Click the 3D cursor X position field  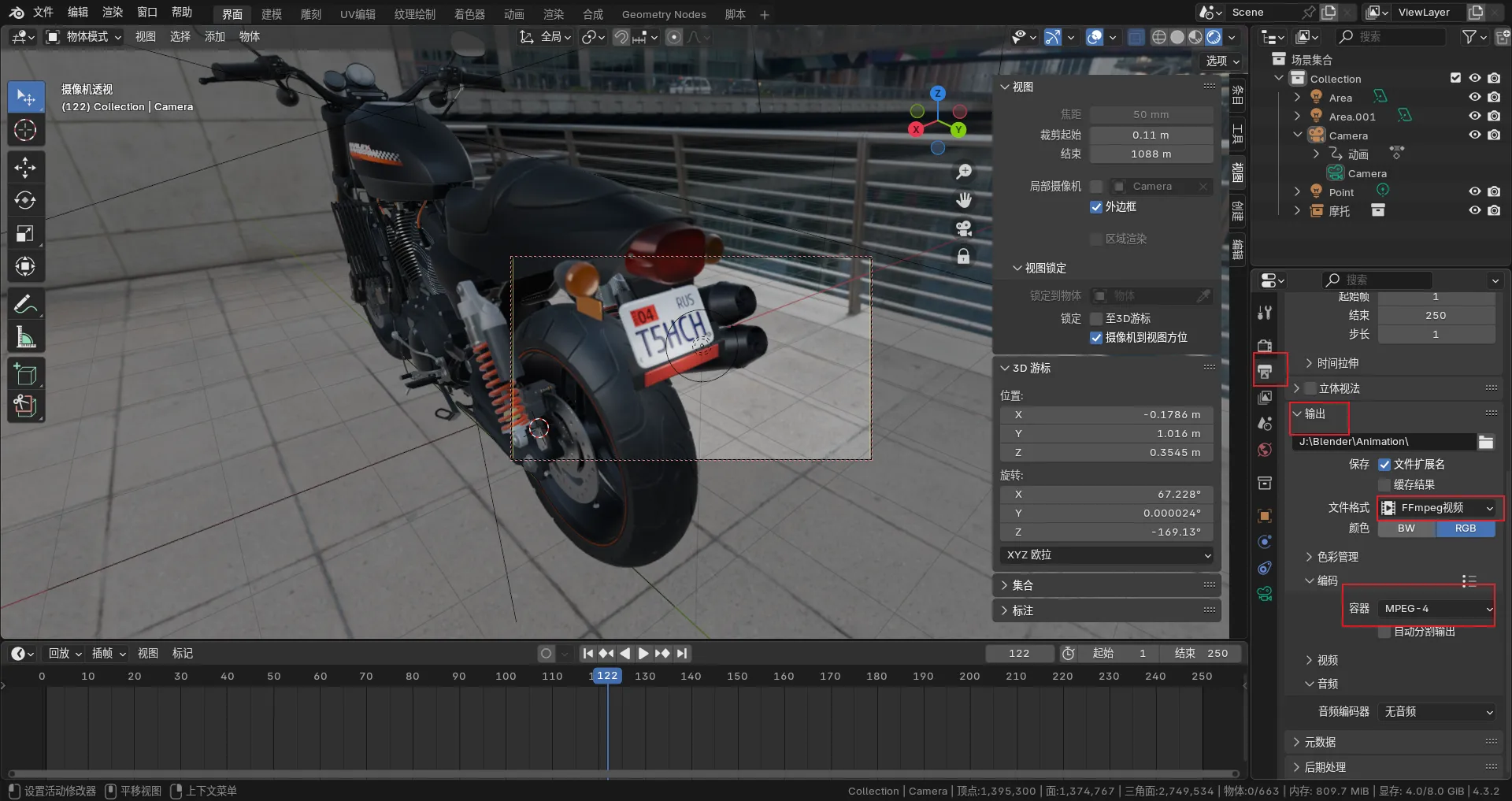click(1106, 415)
